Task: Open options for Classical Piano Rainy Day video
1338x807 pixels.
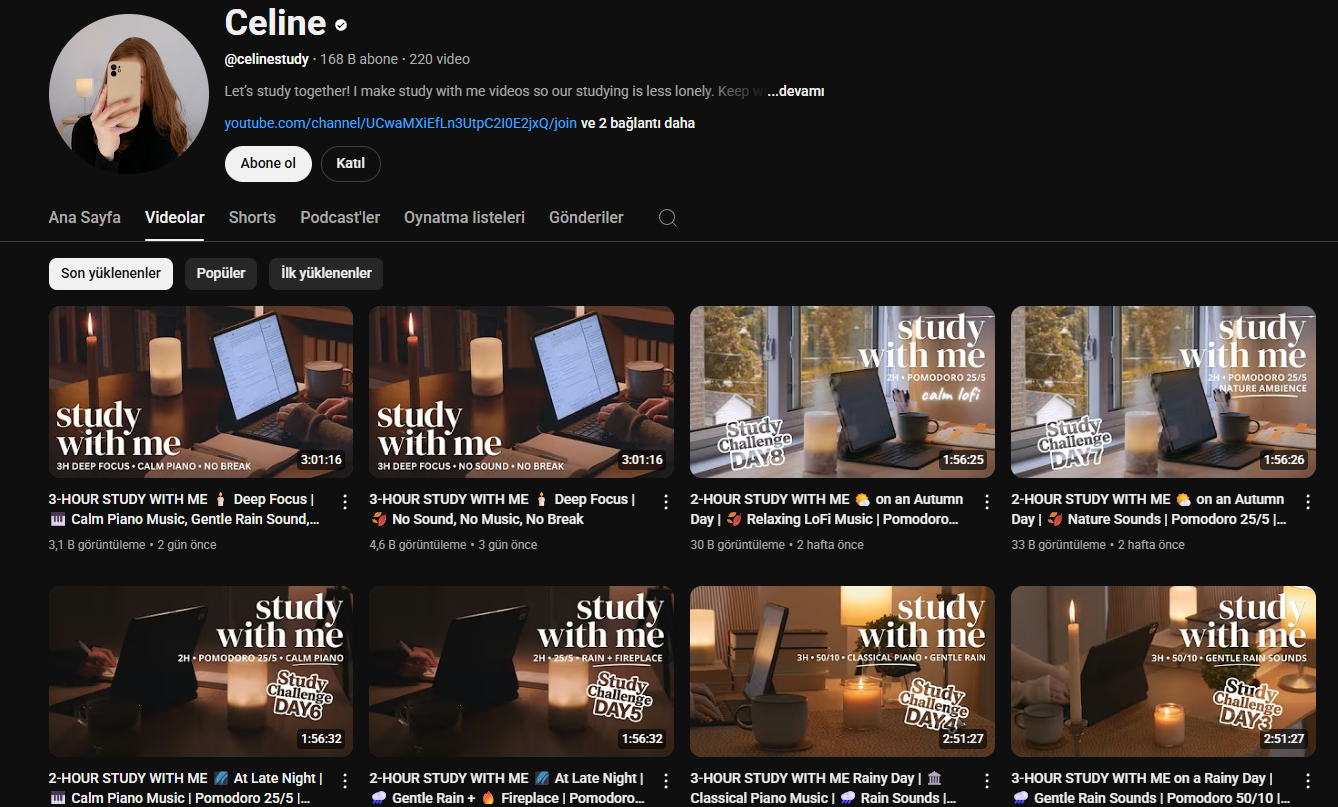Action: [x=987, y=780]
